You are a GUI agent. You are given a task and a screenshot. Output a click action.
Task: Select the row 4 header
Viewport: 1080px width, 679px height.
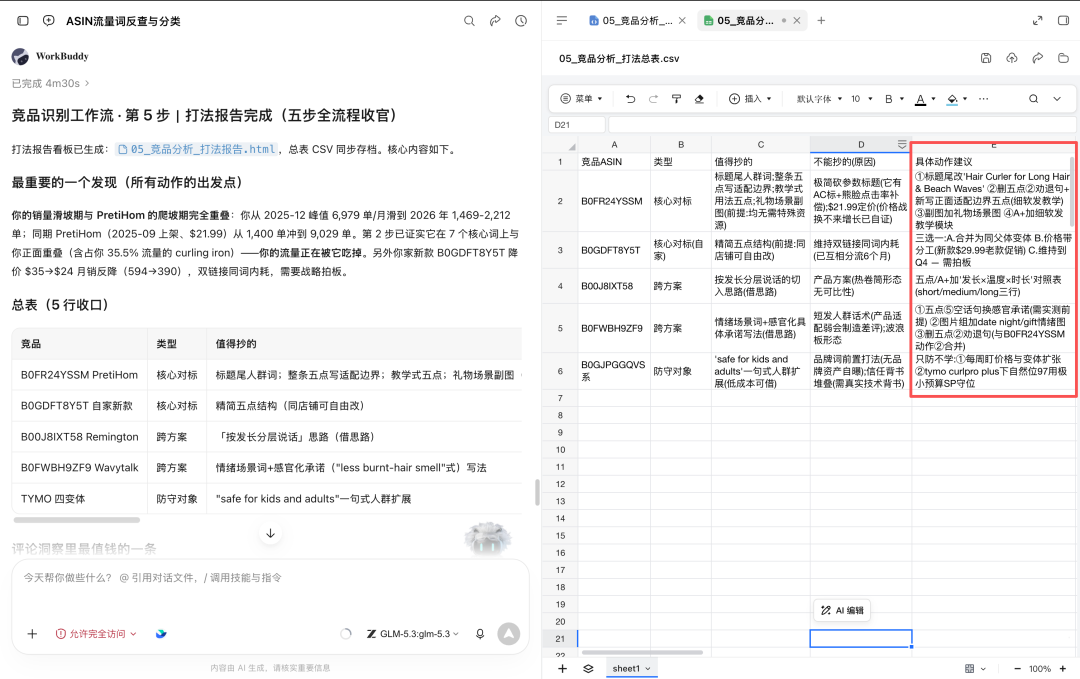point(560,286)
